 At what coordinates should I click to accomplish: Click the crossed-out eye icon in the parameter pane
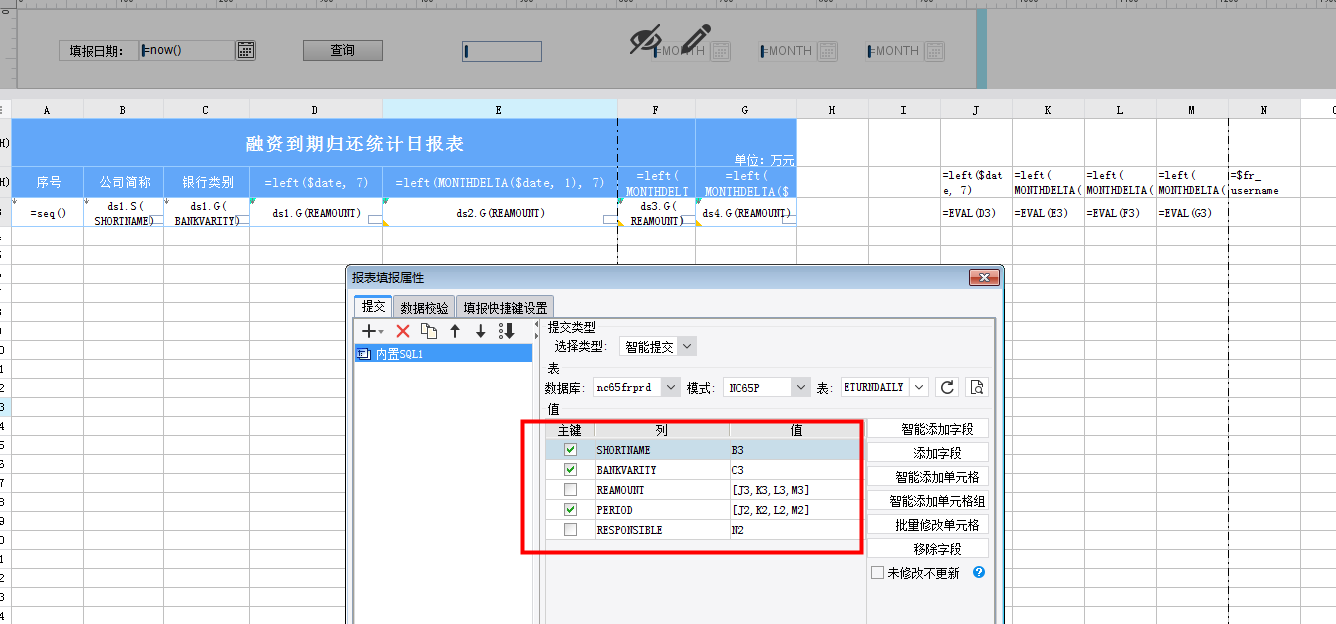pos(646,40)
